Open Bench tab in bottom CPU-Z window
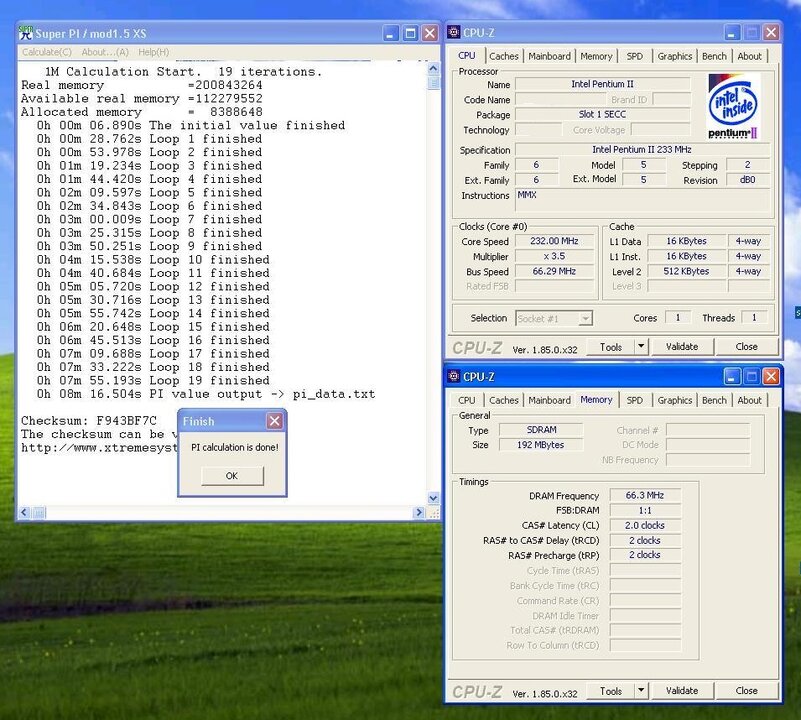The height and width of the screenshot is (720, 801). pyautogui.click(x=714, y=400)
